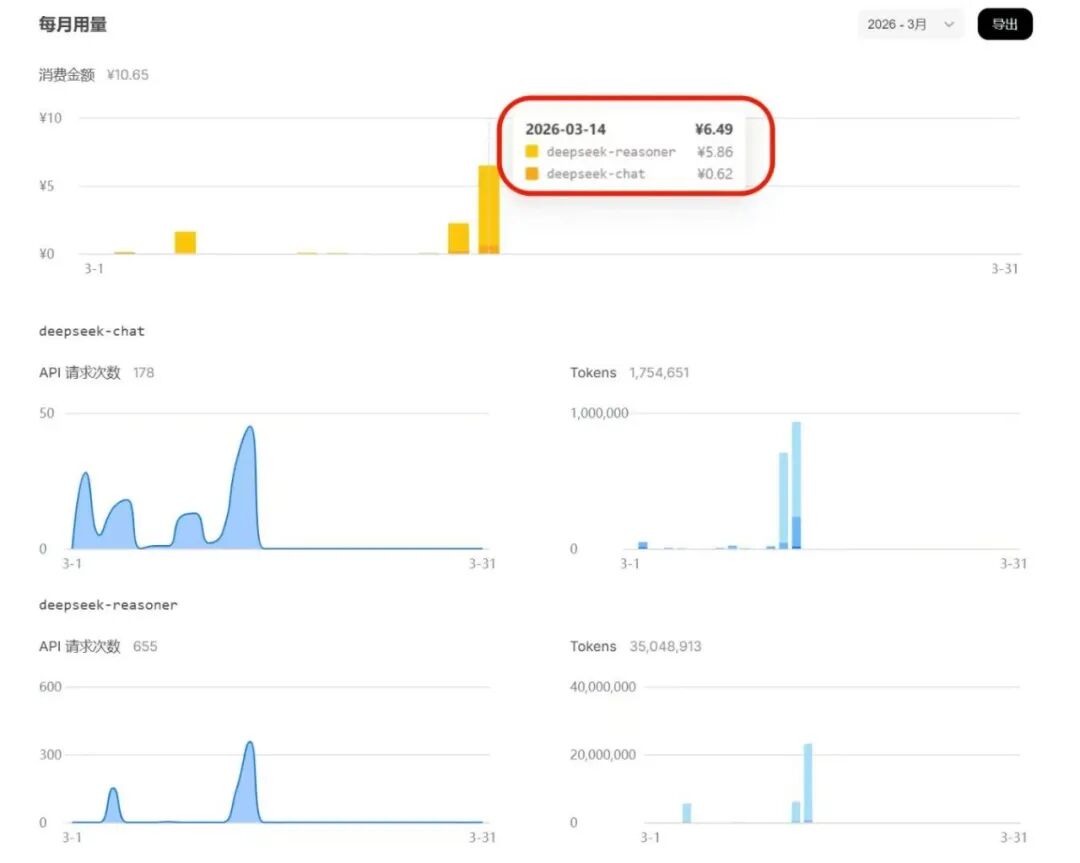
Task: Click the orange deepseek-chat swatch in tooltip
Action: tap(532, 174)
